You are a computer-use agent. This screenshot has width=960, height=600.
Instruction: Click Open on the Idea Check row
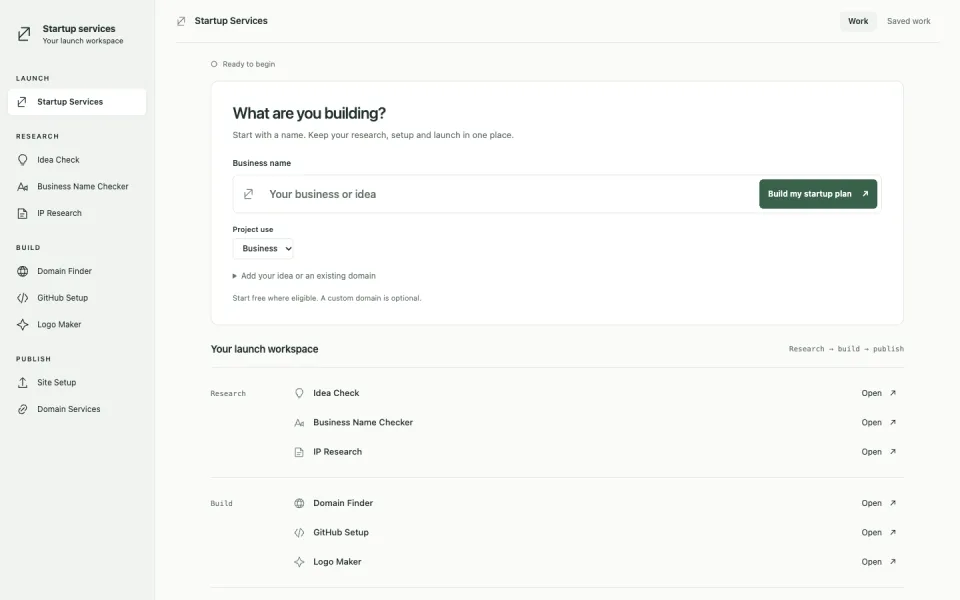click(879, 393)
